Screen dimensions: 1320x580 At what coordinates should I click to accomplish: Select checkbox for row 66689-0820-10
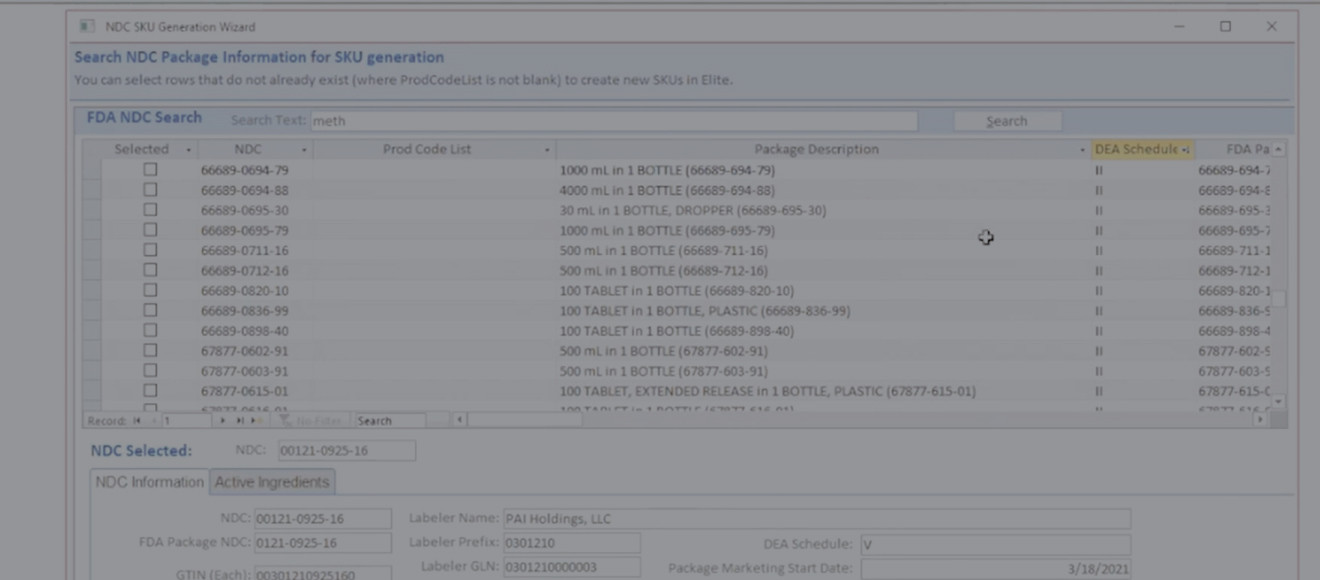coord(150,290)
